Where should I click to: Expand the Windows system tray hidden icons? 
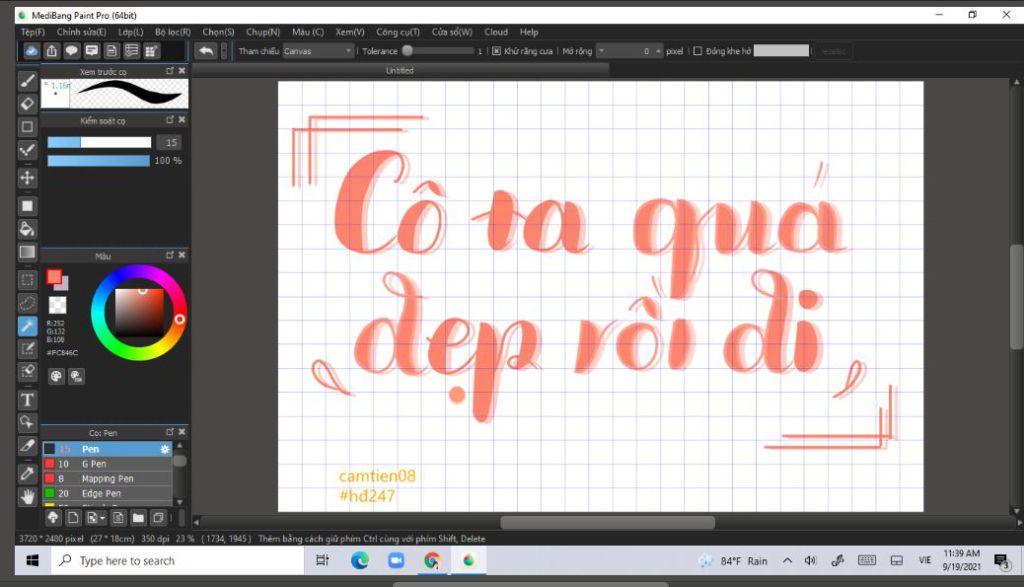[788, 560]
